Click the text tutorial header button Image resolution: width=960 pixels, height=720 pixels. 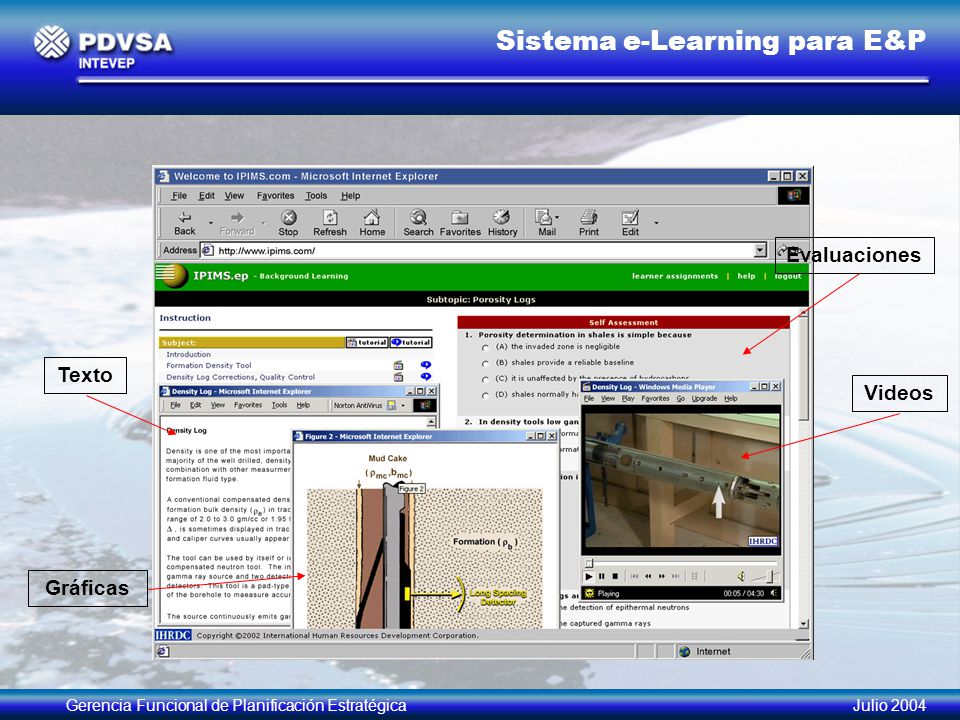coord(367,343)
